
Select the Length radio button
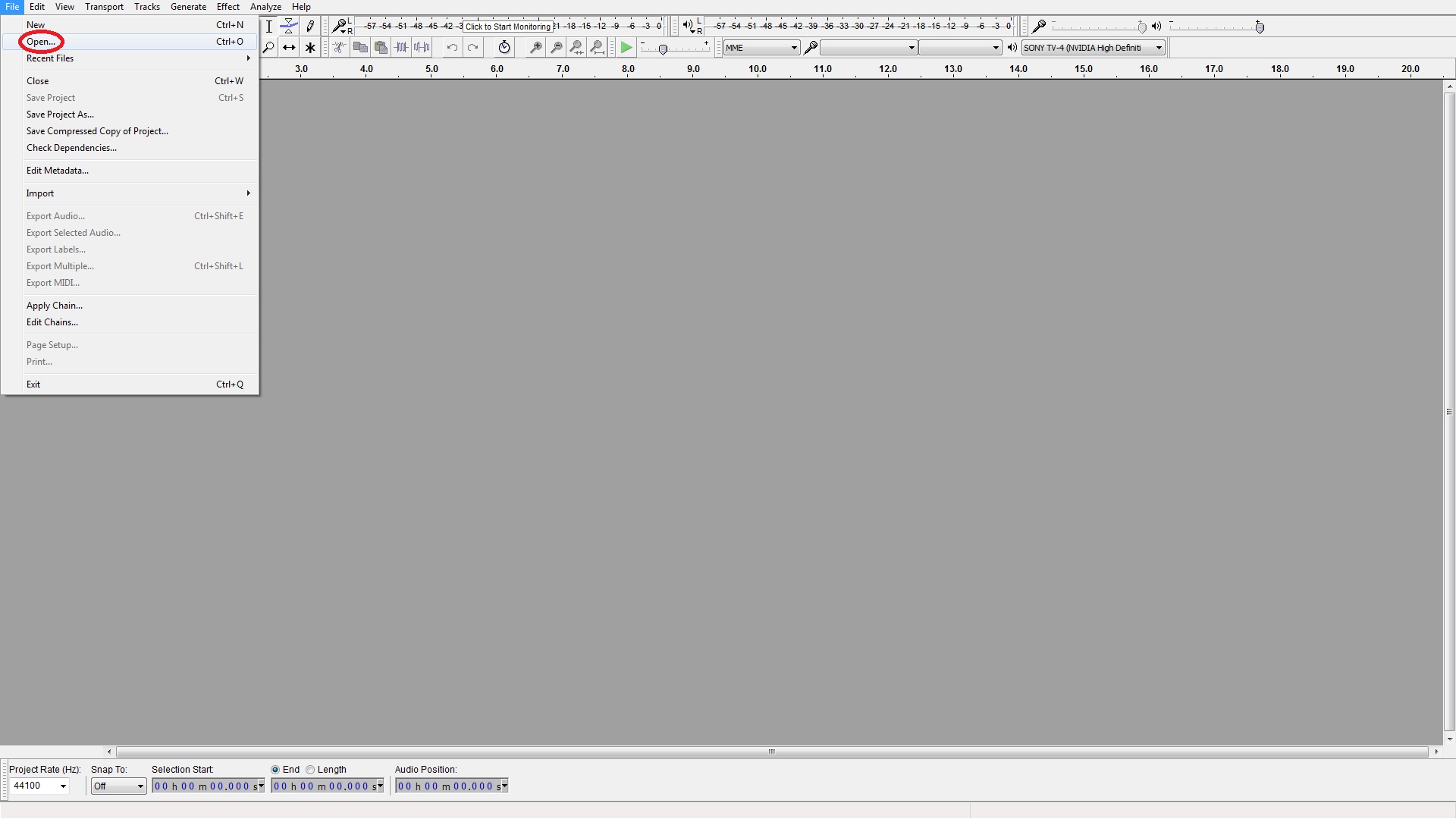[x=310, y=770]
